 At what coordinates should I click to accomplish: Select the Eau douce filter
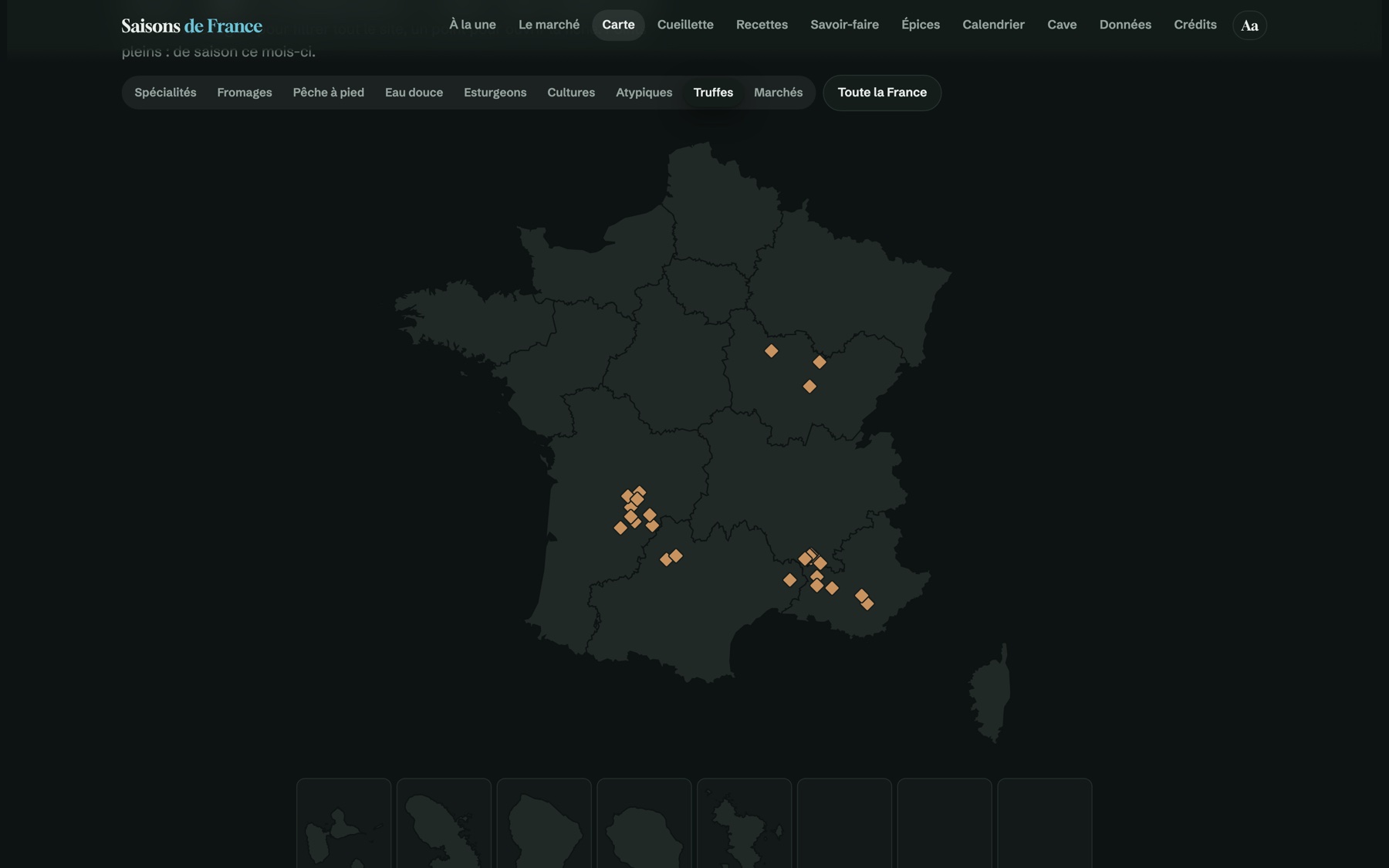pos(414,93)
